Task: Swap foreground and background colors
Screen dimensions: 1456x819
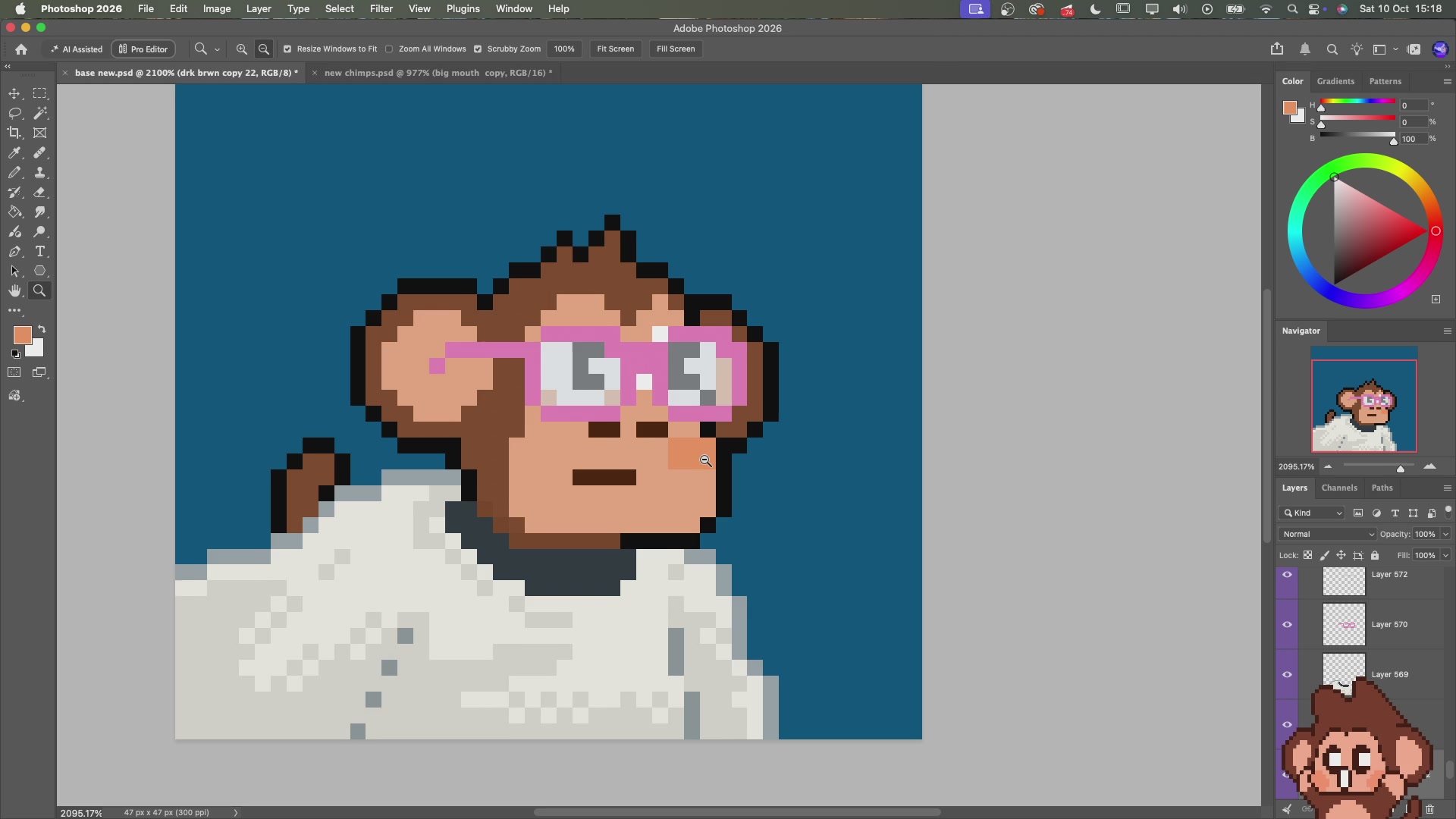Action: click(x=42, y=329)
